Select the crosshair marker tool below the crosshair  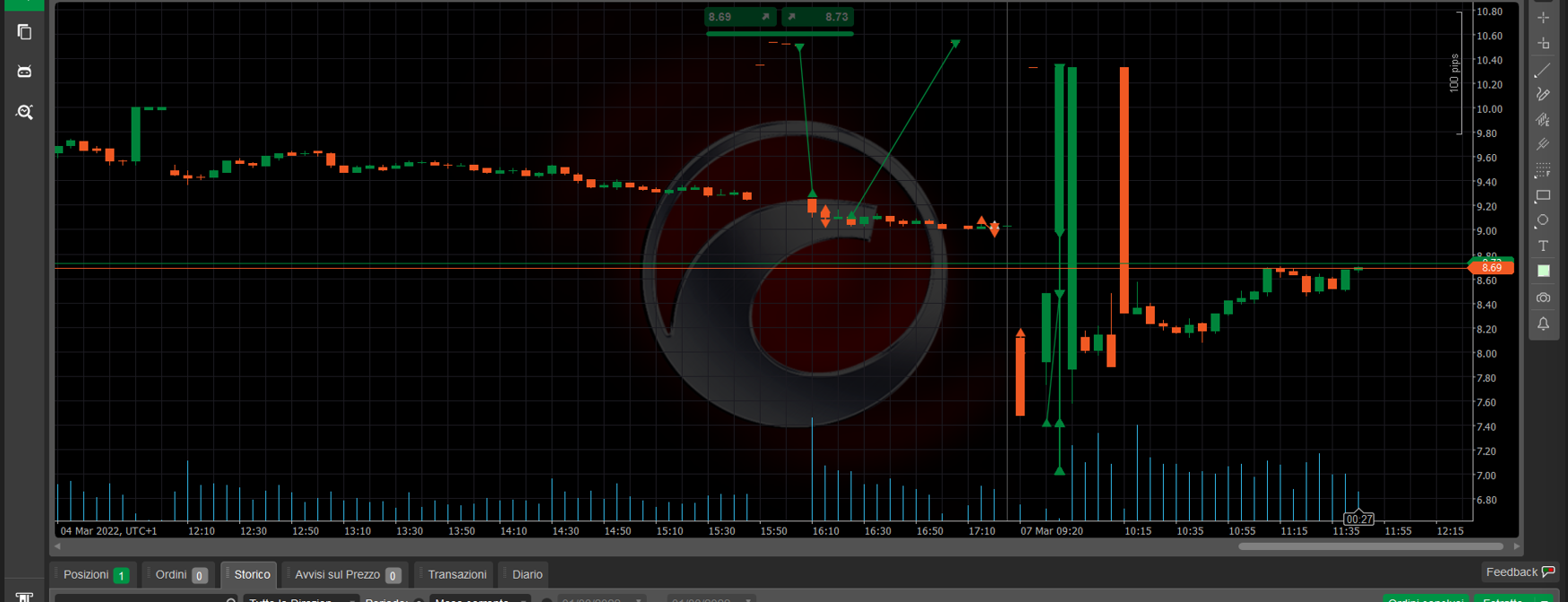(1543, 43)
